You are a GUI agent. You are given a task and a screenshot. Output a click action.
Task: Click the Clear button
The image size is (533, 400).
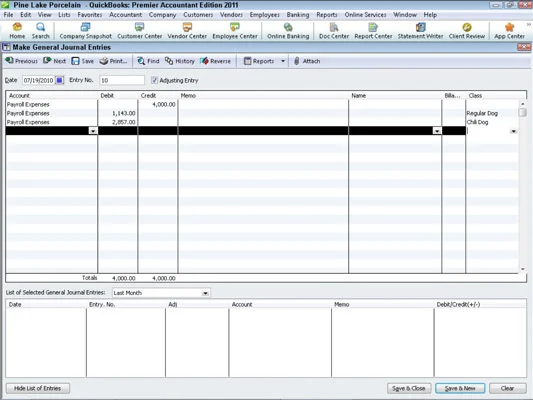[507, 388]
